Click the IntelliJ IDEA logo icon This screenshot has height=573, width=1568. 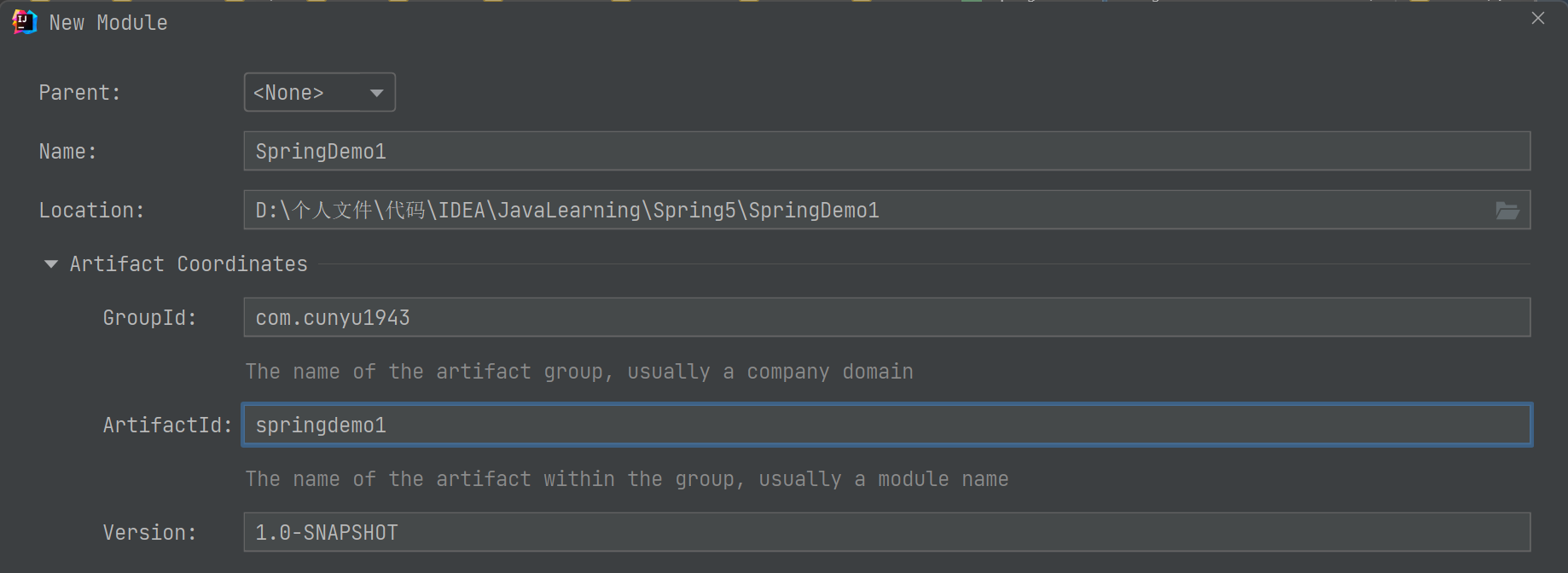pyautogui.click(x=24, y=22)
